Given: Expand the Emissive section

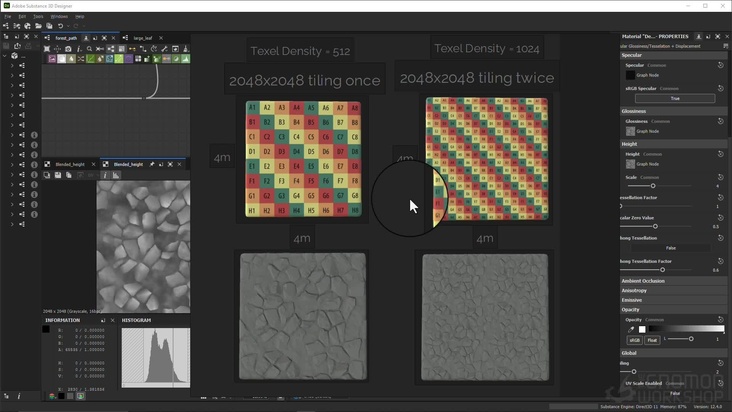Looking at the screenshot, I should [632, 300].
